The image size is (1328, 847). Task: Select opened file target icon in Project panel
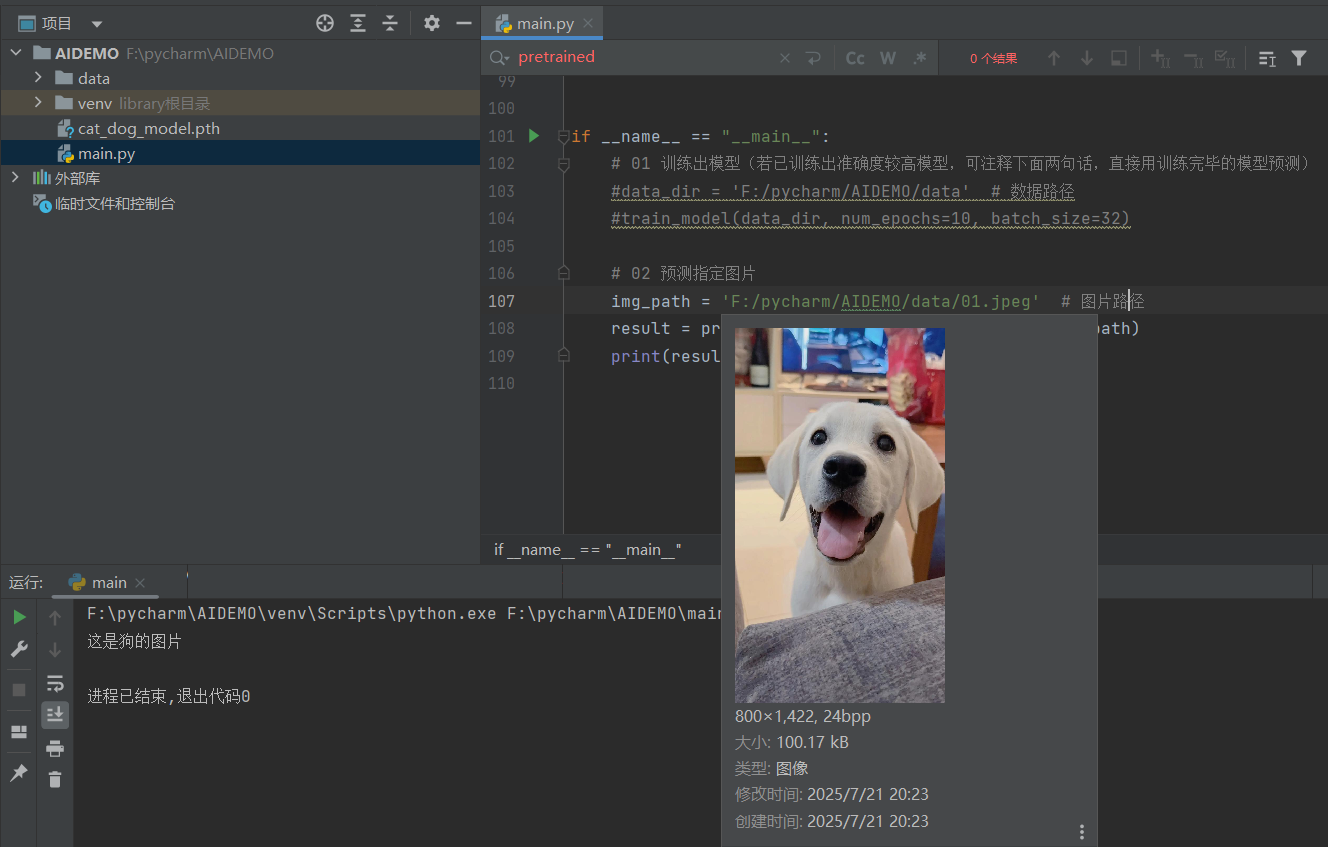pos(325,23)
